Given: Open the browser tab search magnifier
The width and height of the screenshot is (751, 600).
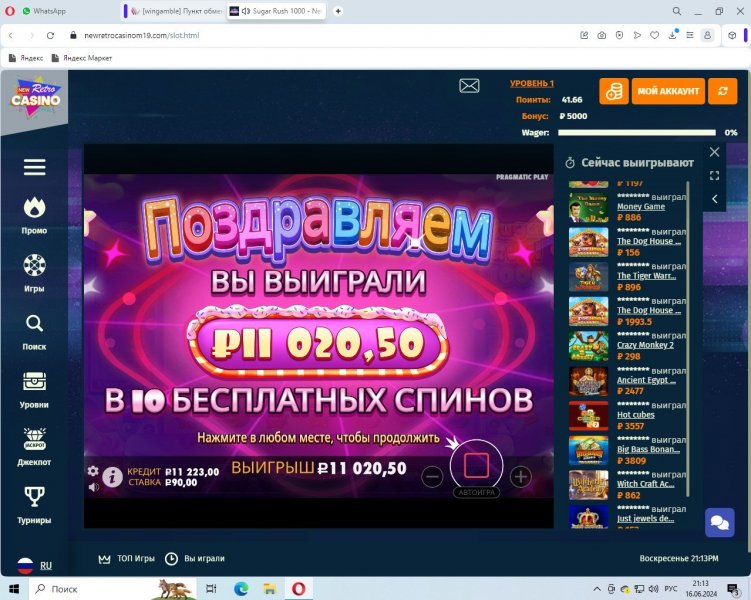Looking at the screenshot, I should 677,11.
